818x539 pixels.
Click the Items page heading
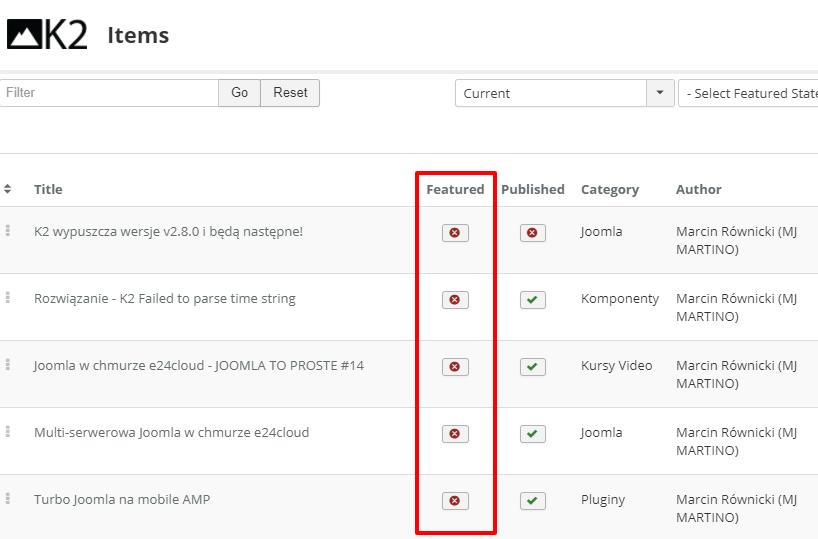coord(138,35)
